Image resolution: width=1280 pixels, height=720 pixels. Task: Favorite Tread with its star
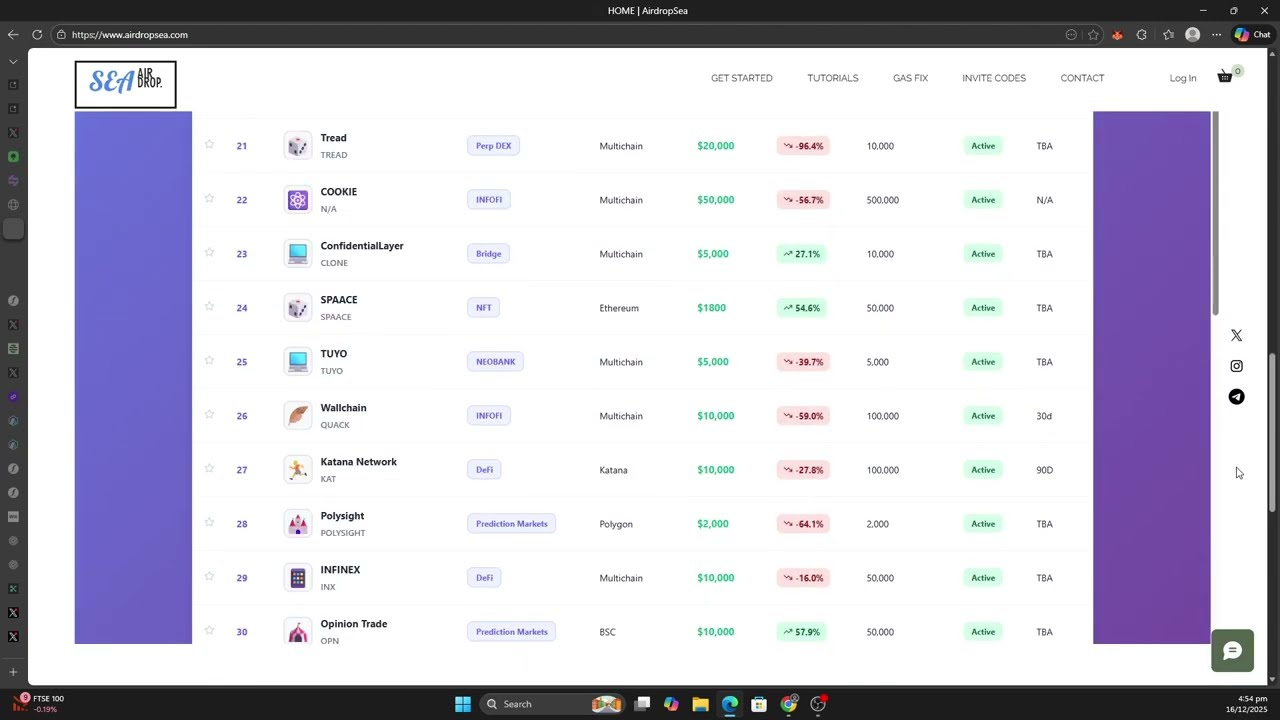coord(209,144)
